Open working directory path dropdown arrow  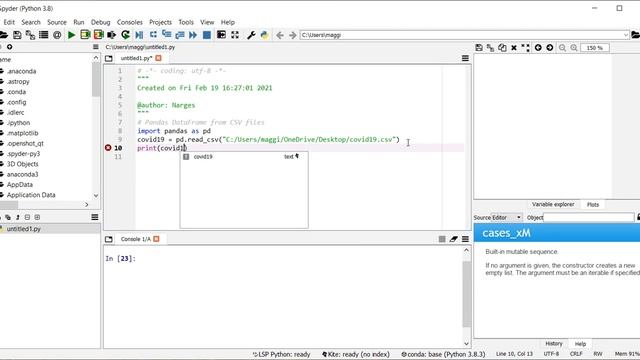(x=625, y=35)
